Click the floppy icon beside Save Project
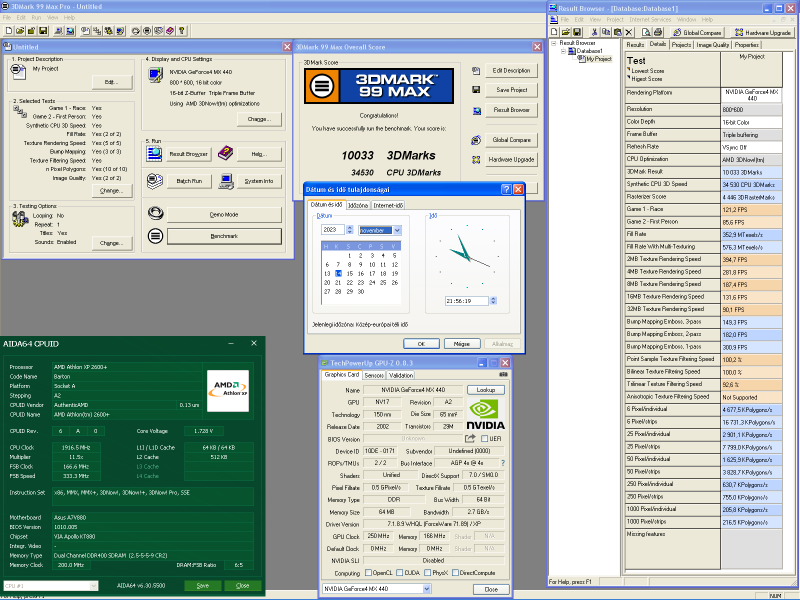Image resolution: width=800 pixels, height=600 pixels. (x=476, y=90)
